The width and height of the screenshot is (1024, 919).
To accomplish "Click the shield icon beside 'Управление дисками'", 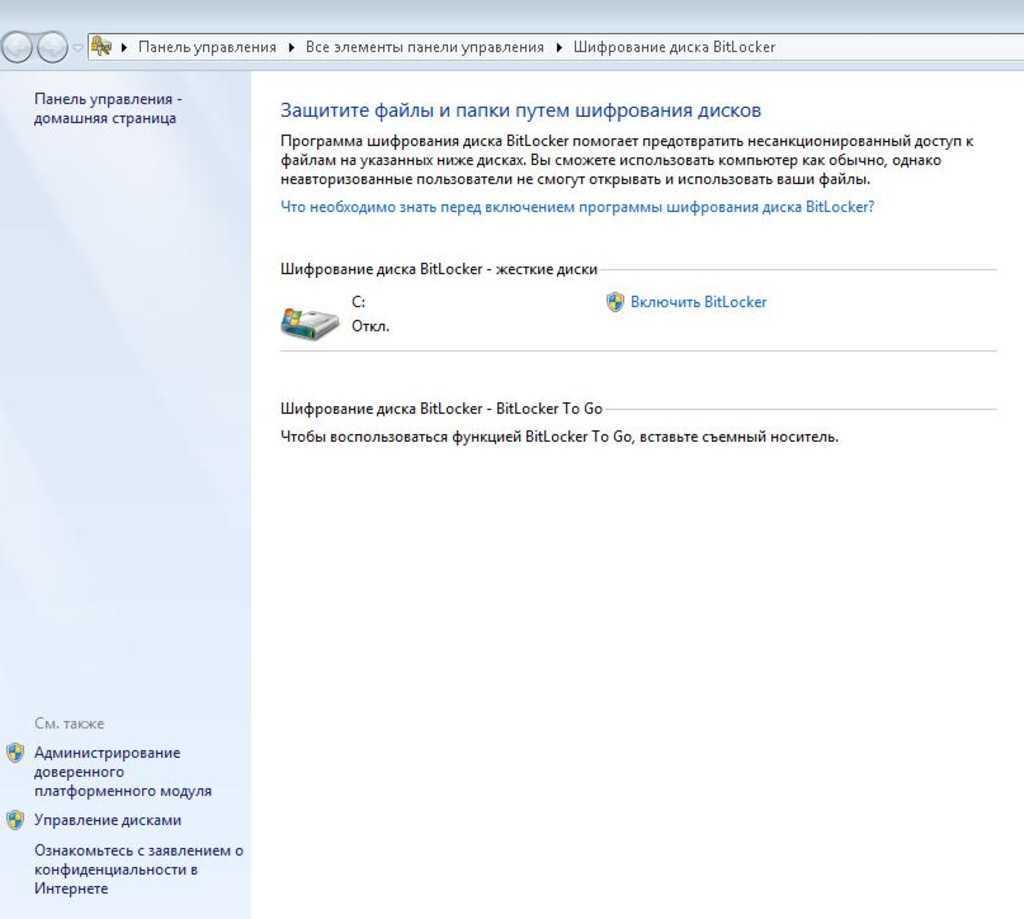I will click(15, 820).
